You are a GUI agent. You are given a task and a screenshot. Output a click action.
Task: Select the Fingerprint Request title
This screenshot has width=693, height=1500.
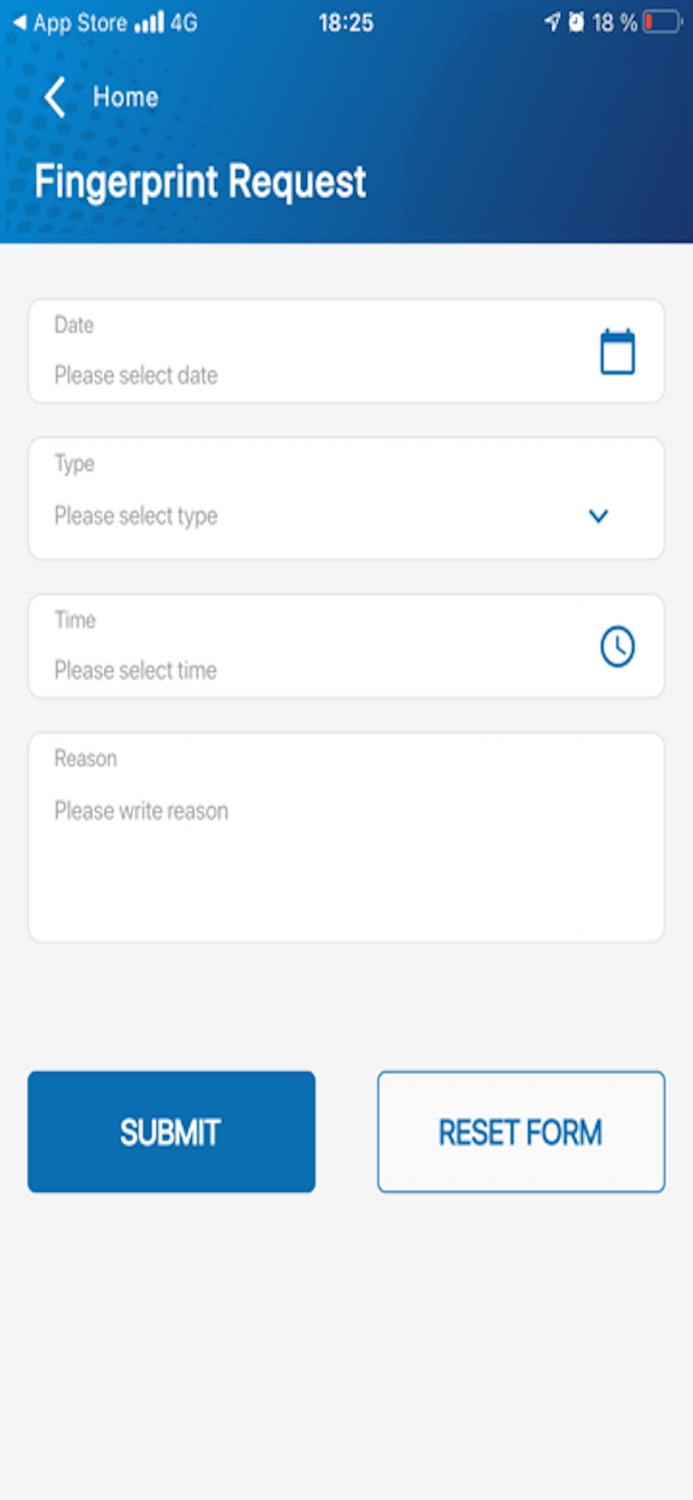click(x=199, y=180)
